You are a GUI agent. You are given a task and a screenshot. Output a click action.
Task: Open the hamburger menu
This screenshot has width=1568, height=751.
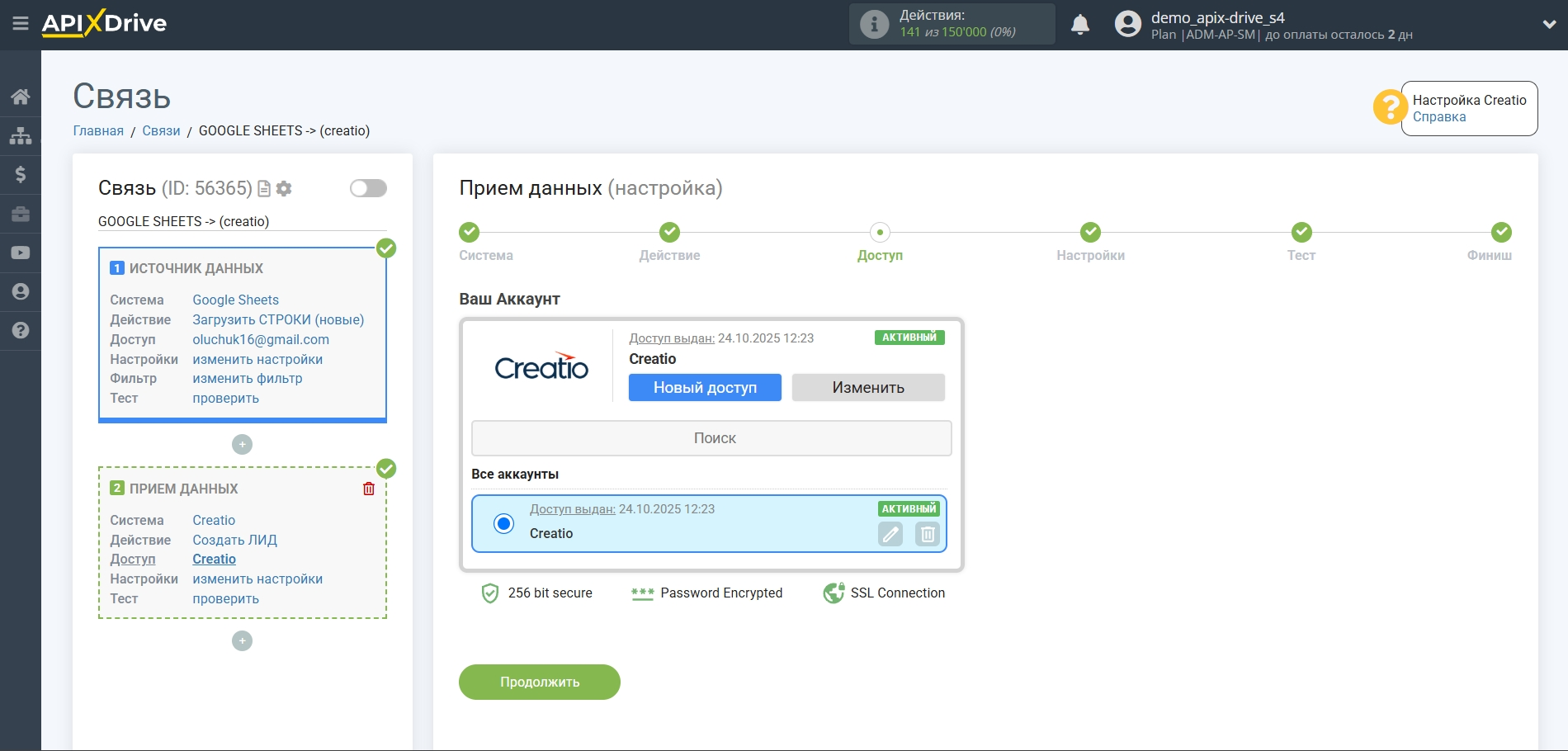(x=21, y=24)
